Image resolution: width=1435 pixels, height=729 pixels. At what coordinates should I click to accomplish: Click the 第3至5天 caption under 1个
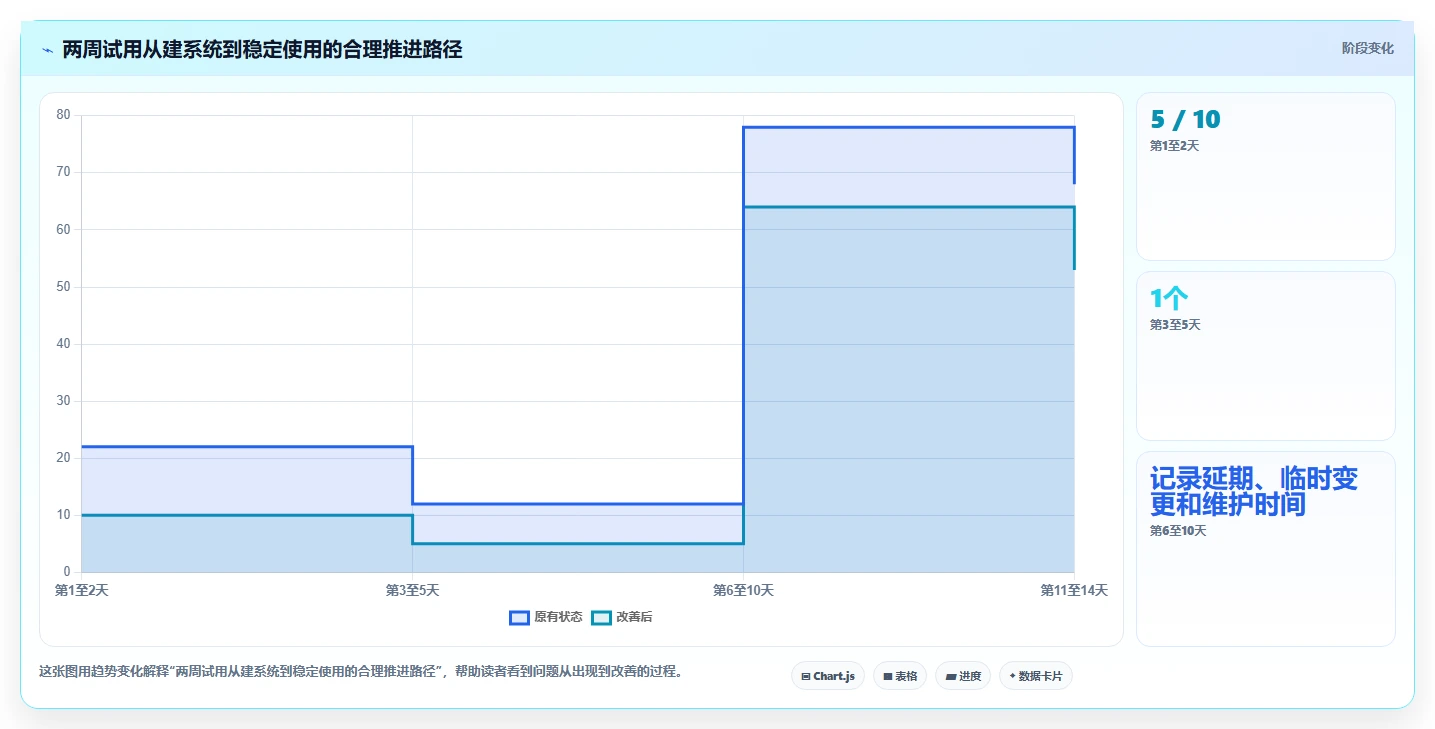click(x=1175, y=325)
